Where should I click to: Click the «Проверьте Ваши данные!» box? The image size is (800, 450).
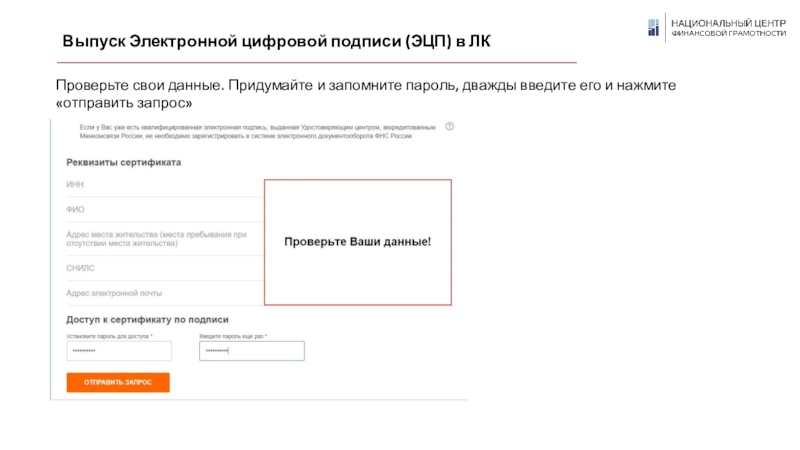coord(357,242)
